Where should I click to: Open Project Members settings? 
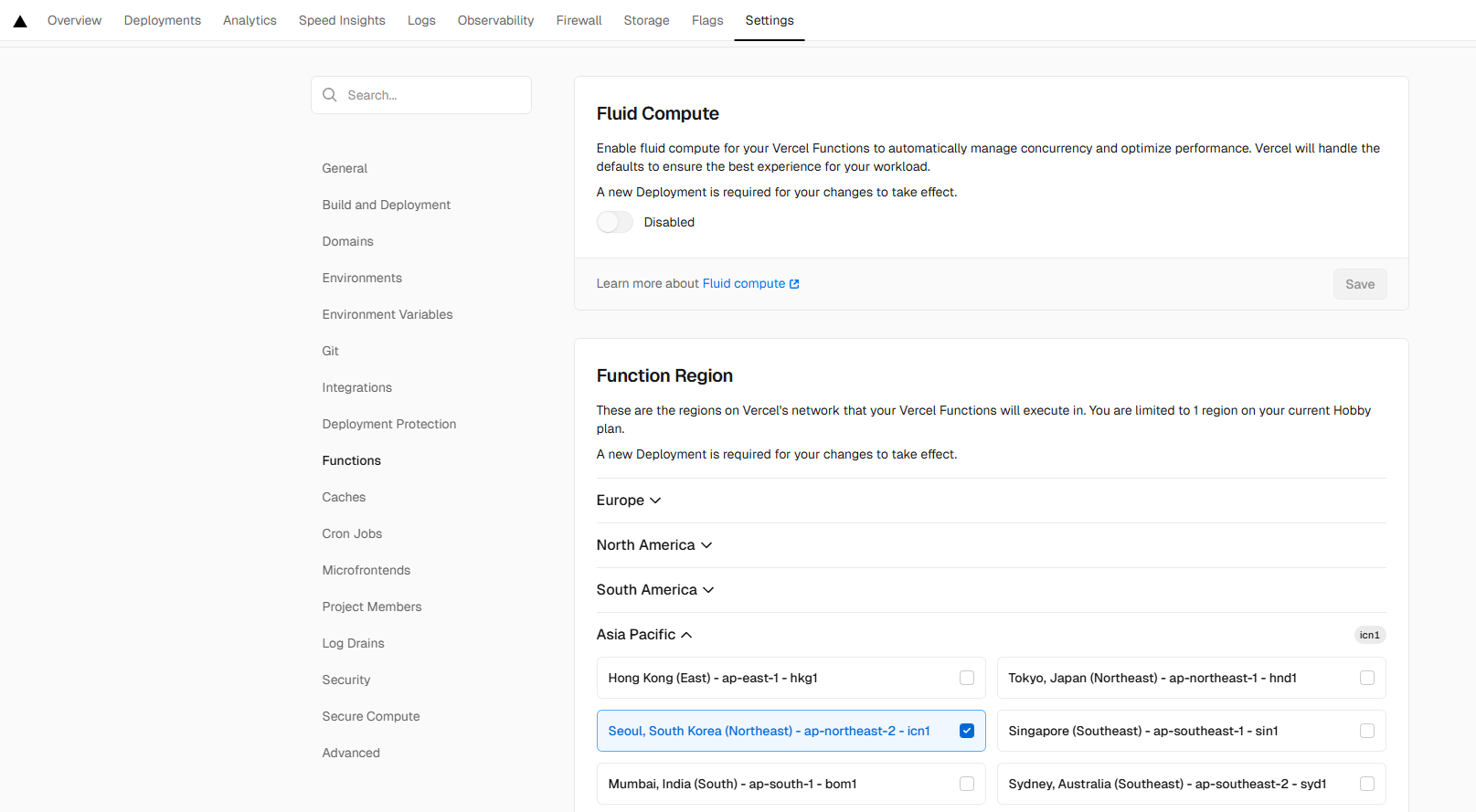(372, 606)
